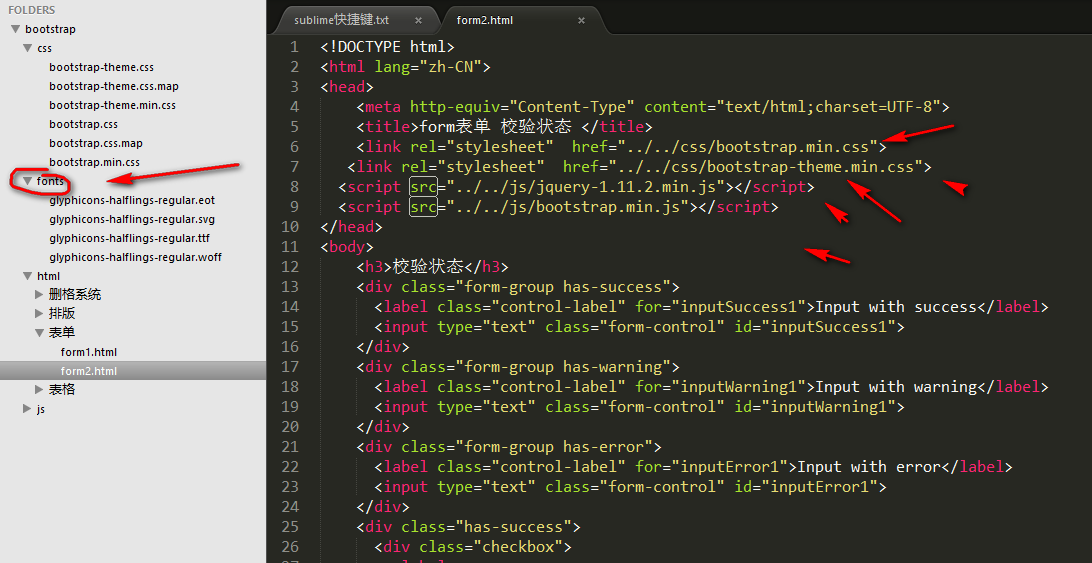Open bootstrap.min.css from the sidebar
The image size is (1092, 563).
click(x=95, y=162)
